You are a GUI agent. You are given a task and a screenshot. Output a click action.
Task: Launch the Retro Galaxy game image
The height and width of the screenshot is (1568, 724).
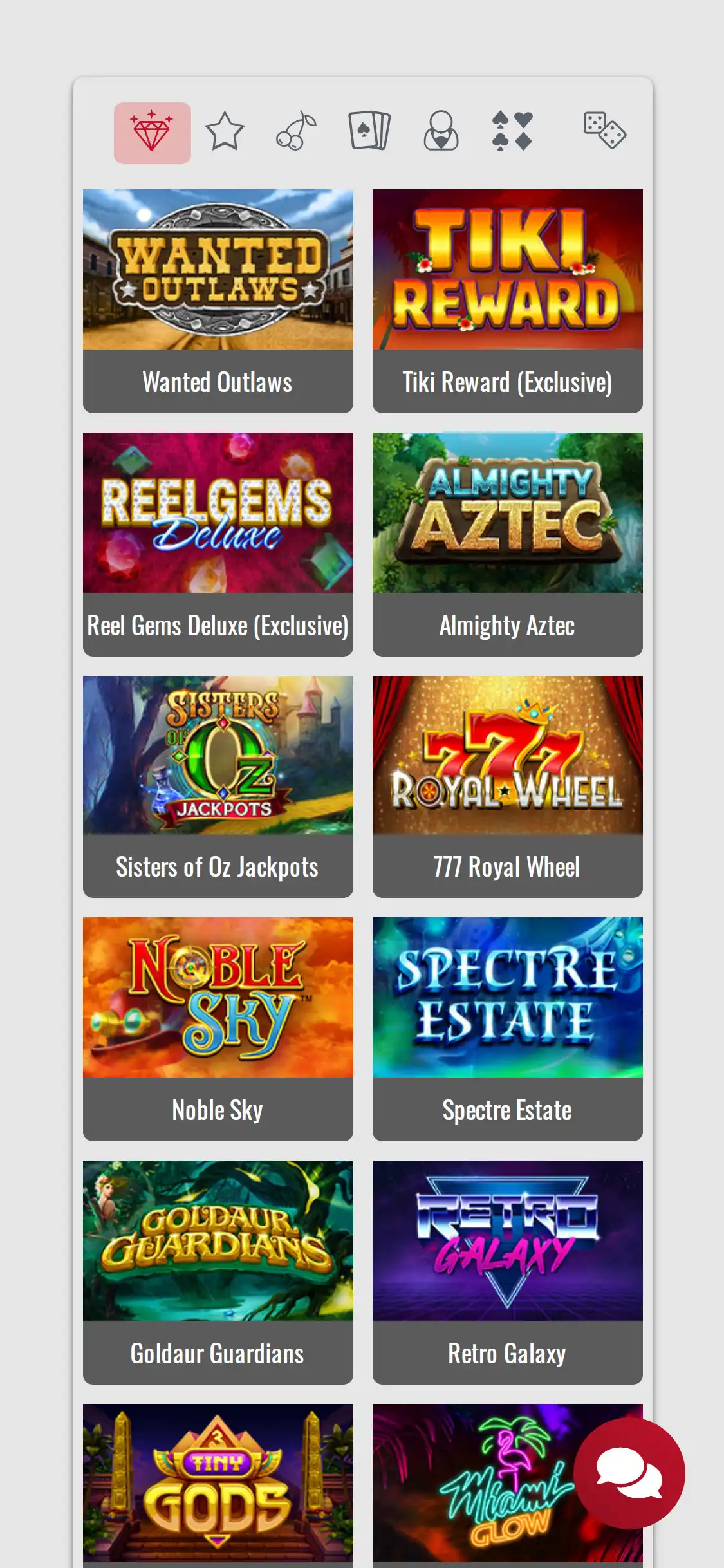tap(508, 1240)
